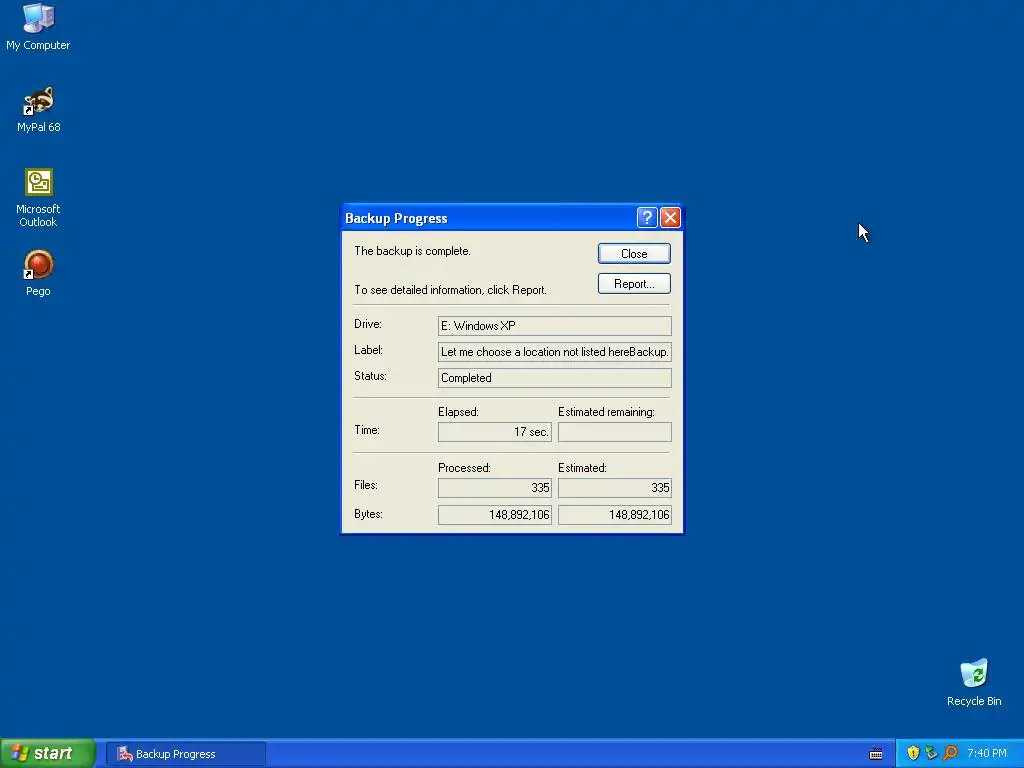Click the Processed: column label

pos(464,468)
